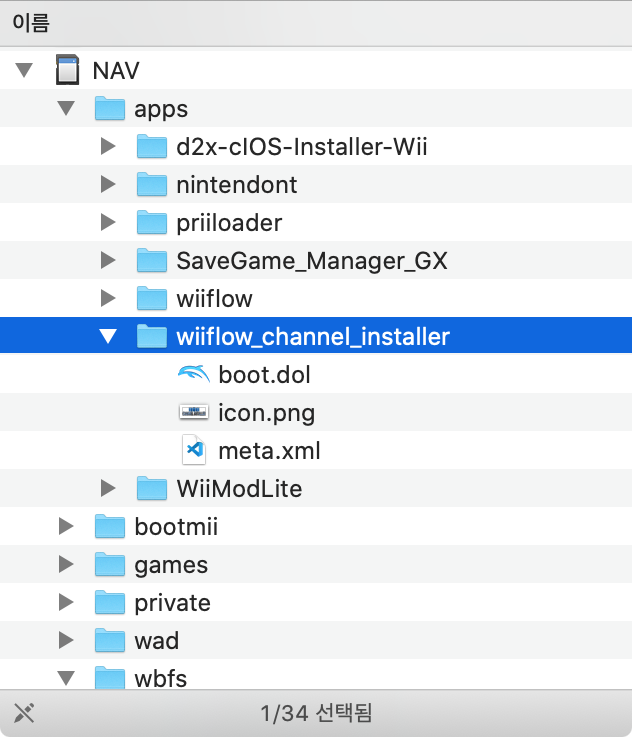Expand the private folder
This screenshot has width=632, height=737.
coord(66,603)
